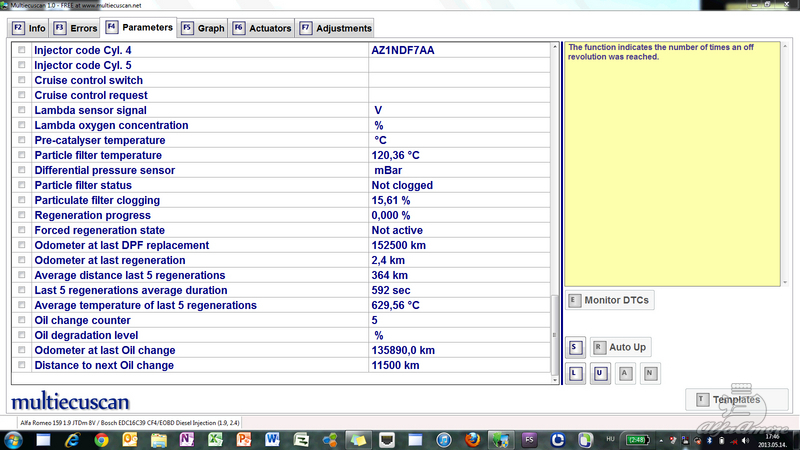The width and height of the screenshot is (800, 450).
Task: Switch to the Errors tab
Action: (76, 28)
